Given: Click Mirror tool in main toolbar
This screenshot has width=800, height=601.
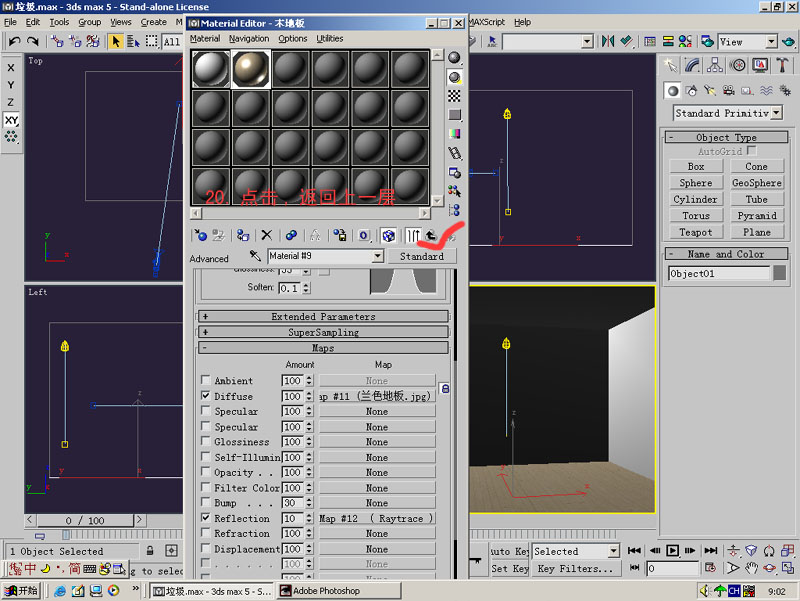Looking at the screenshot, I should point(608,41).
